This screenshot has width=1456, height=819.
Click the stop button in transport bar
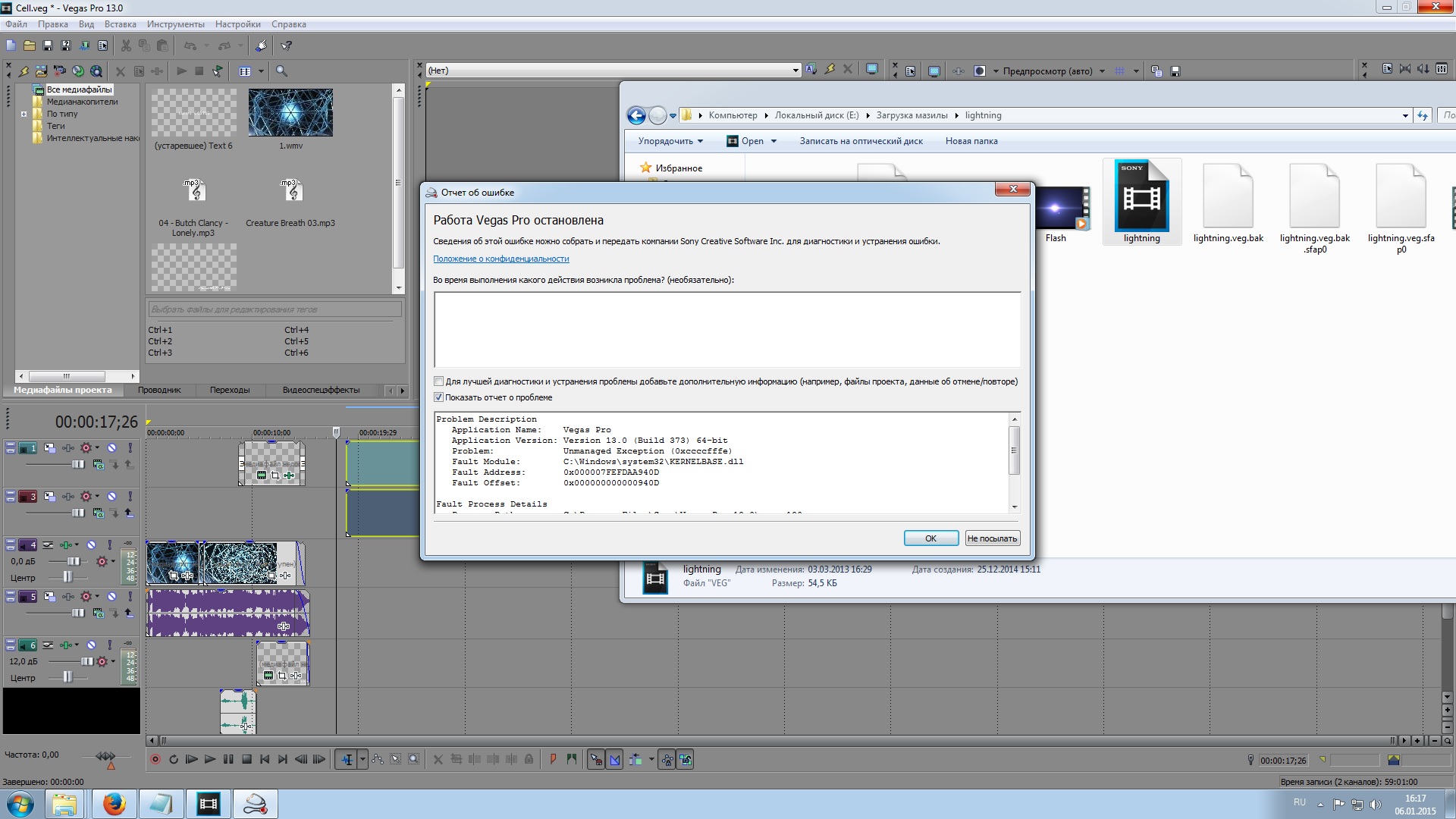pyautogui.click(x=246, y=760)
